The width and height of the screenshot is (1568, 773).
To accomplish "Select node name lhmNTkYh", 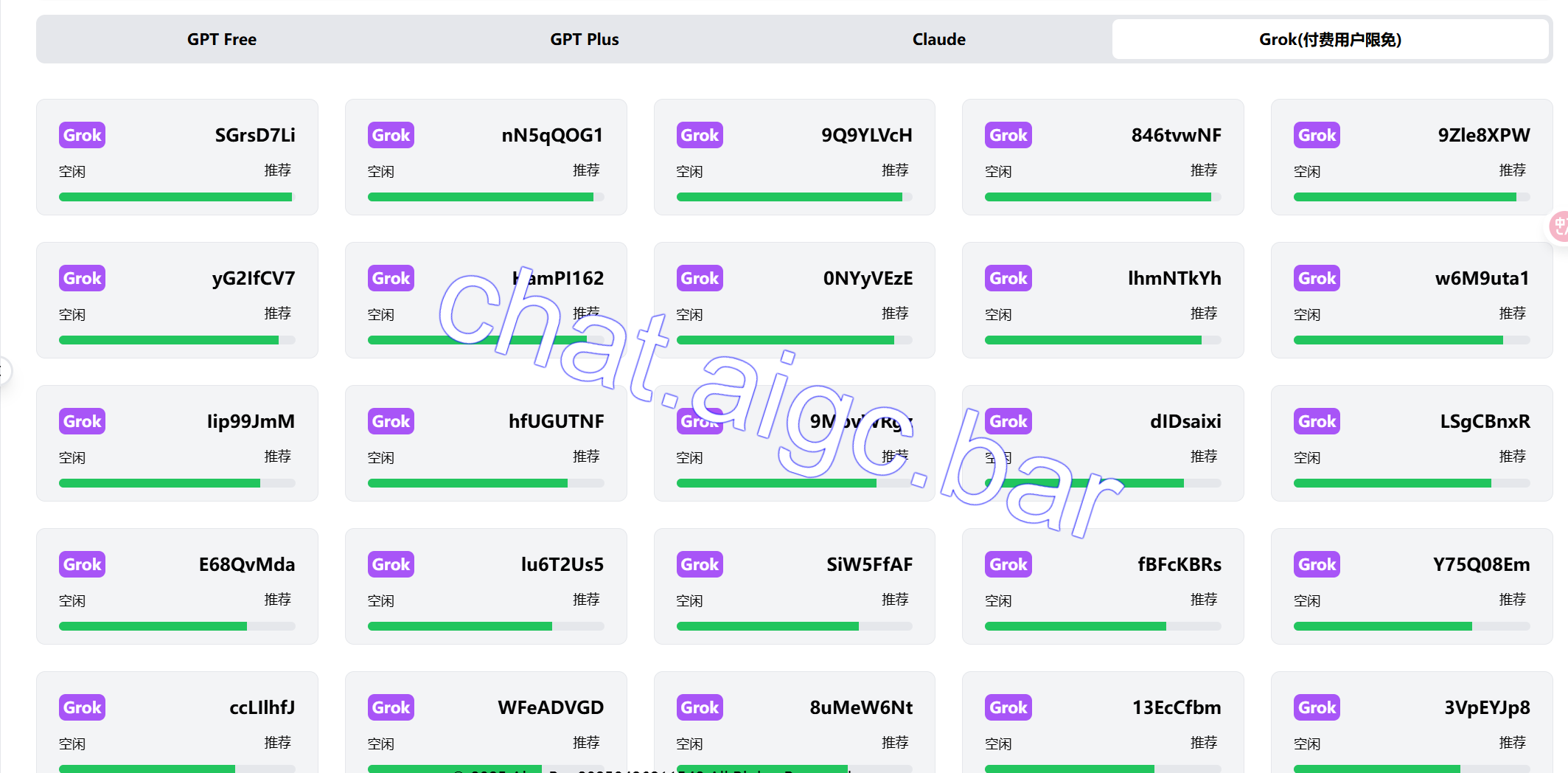I will [x=1174, y=278].
